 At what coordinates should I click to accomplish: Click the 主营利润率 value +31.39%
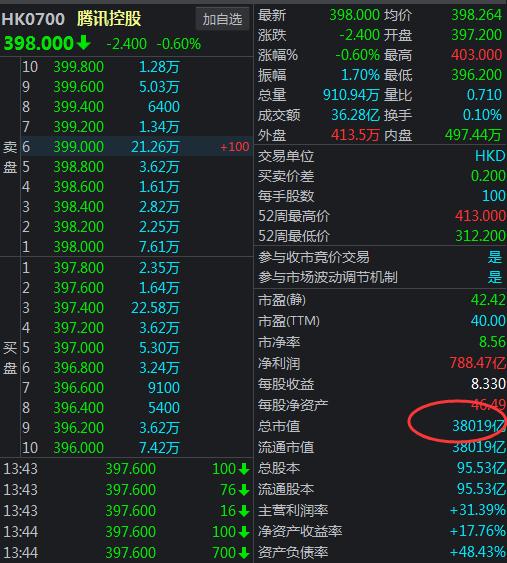tap(478, 510)
